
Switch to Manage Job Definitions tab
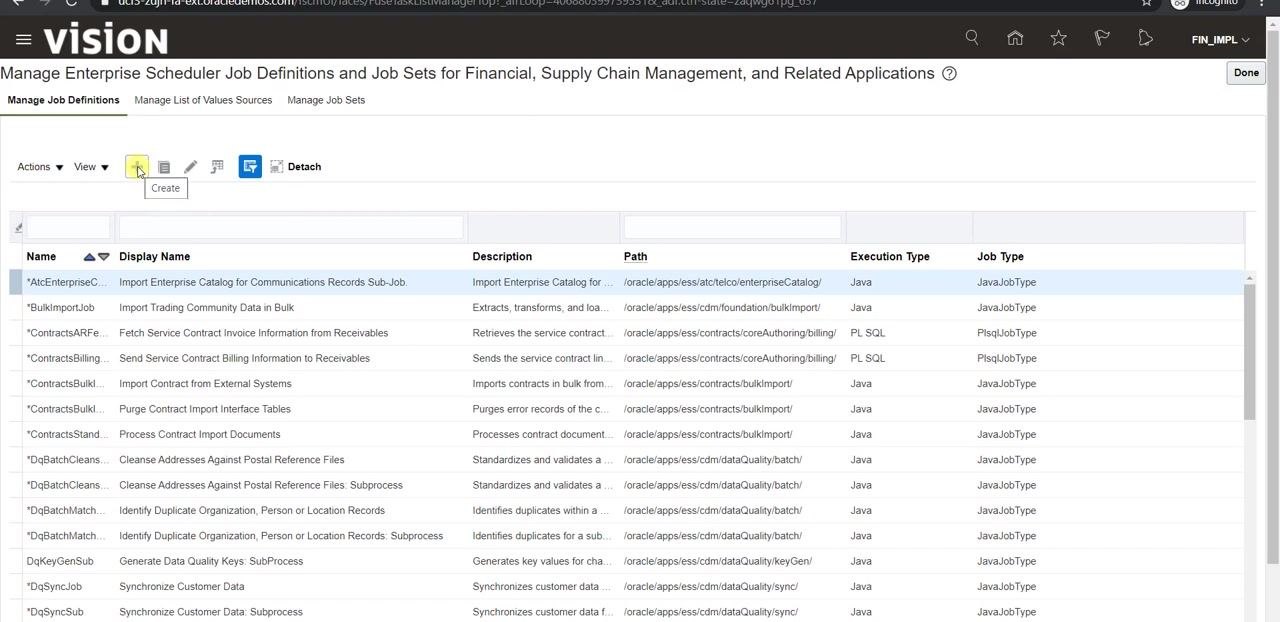(63, 100)
